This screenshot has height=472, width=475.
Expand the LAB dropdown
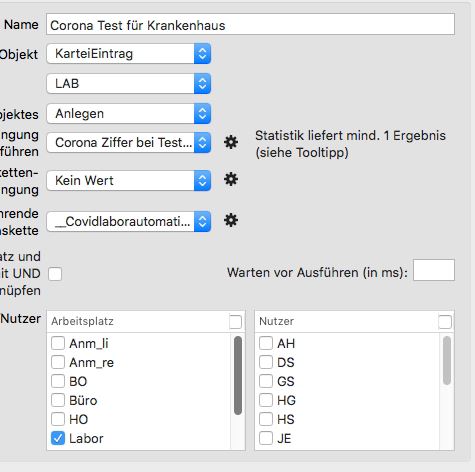tap(129, 83)
